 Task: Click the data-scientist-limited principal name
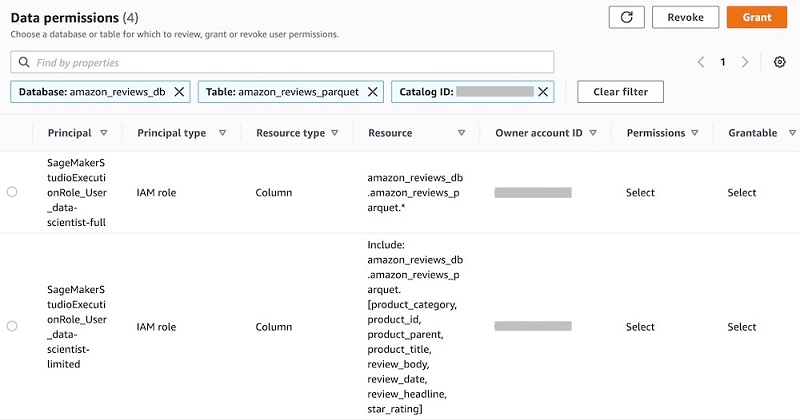pos(77,327)
